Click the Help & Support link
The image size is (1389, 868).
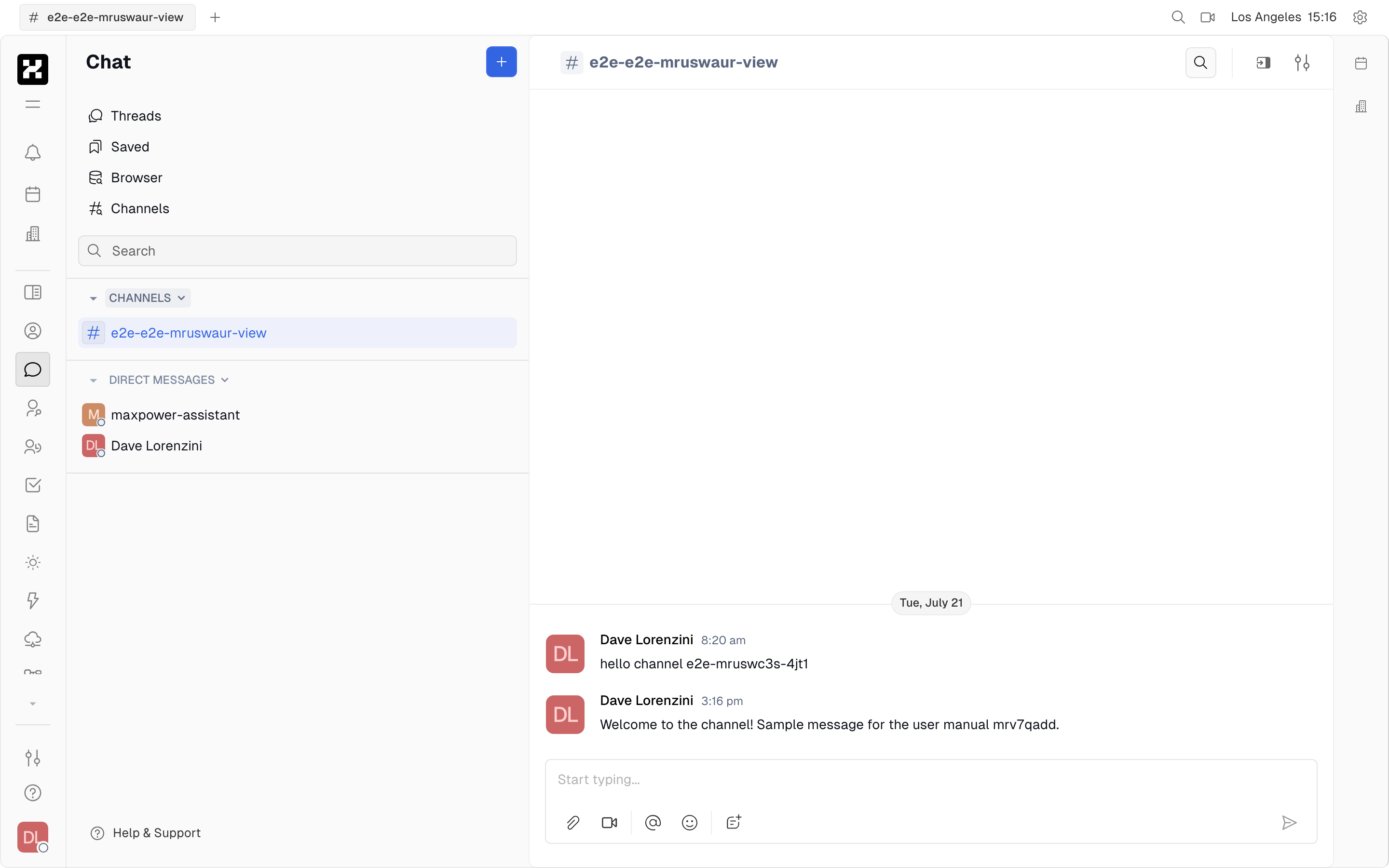click(x=146, y=833)
